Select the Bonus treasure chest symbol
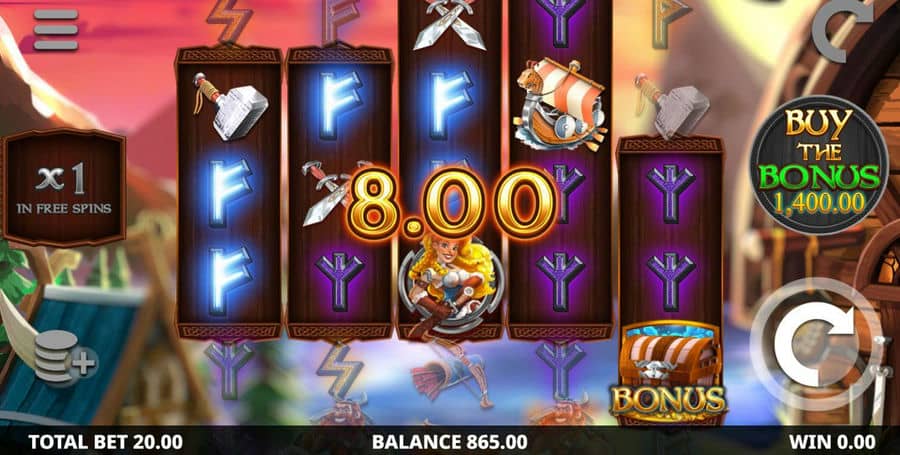The image size is (900, 455). tap(669, 373)
